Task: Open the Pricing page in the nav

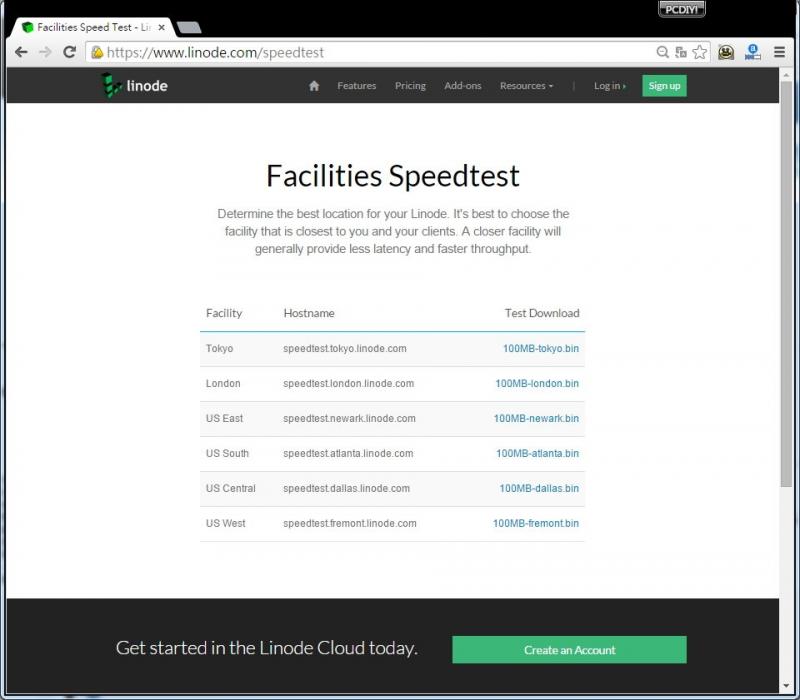Action: pos(410,86)
